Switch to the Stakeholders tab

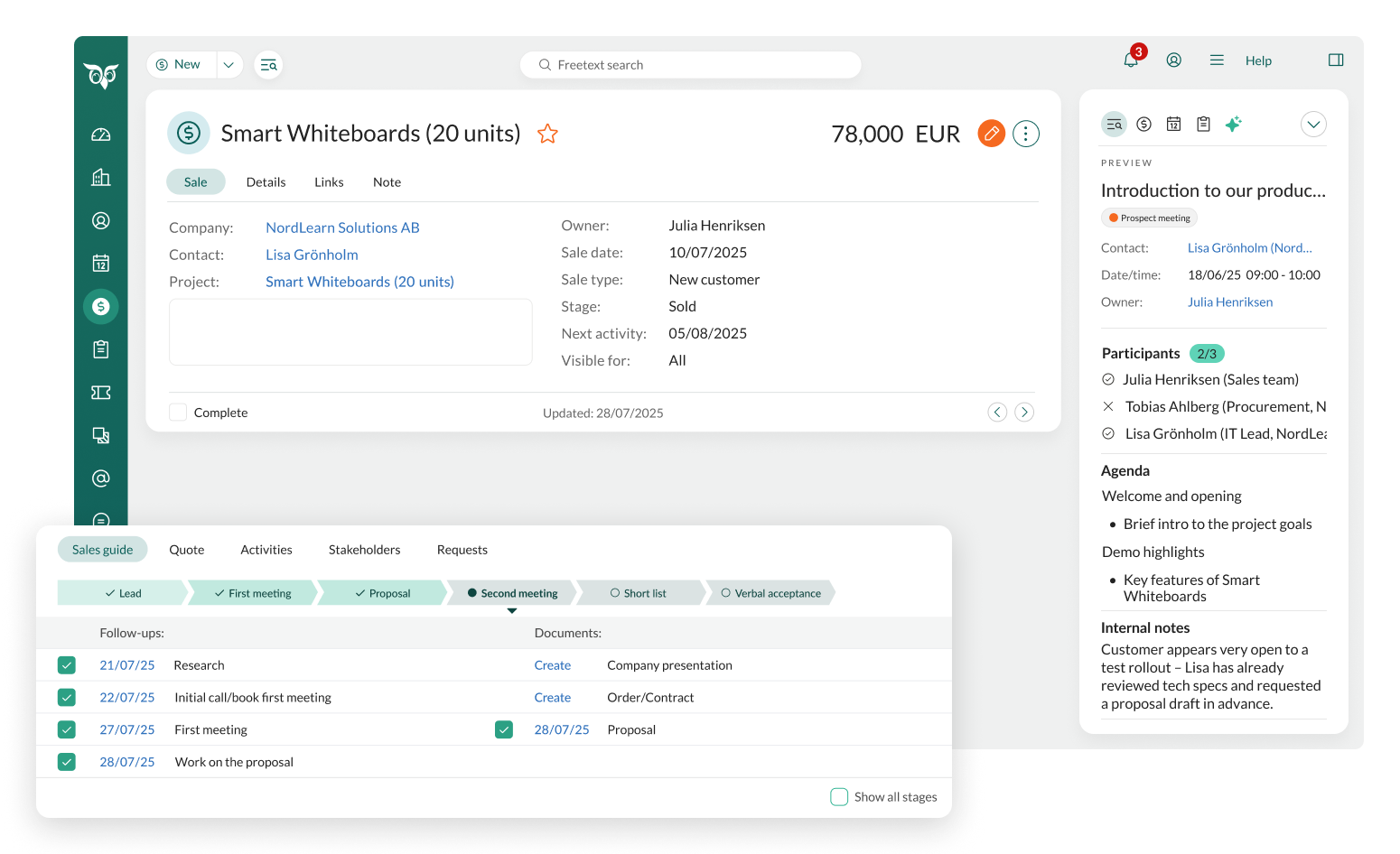tap(364, 550)
